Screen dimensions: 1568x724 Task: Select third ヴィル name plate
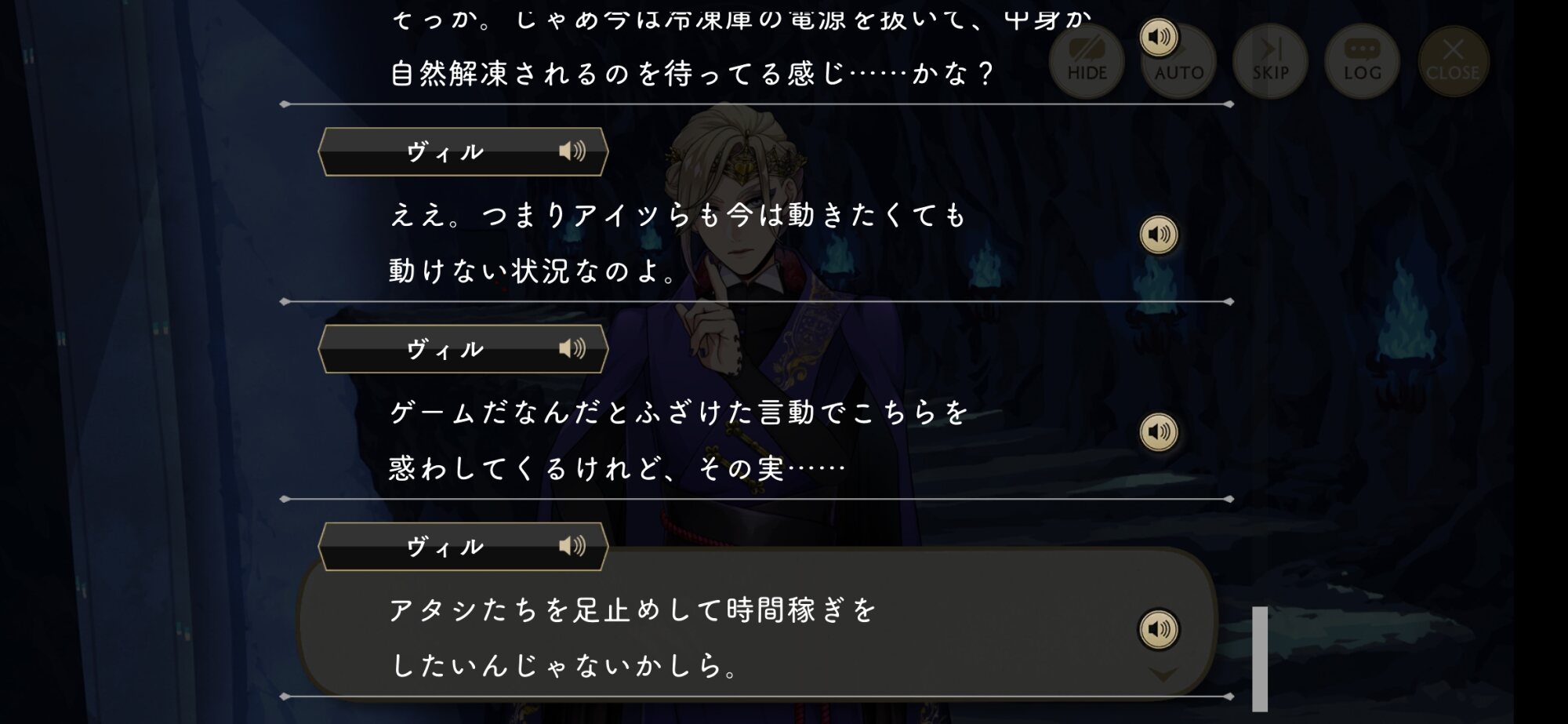[463, 547]
